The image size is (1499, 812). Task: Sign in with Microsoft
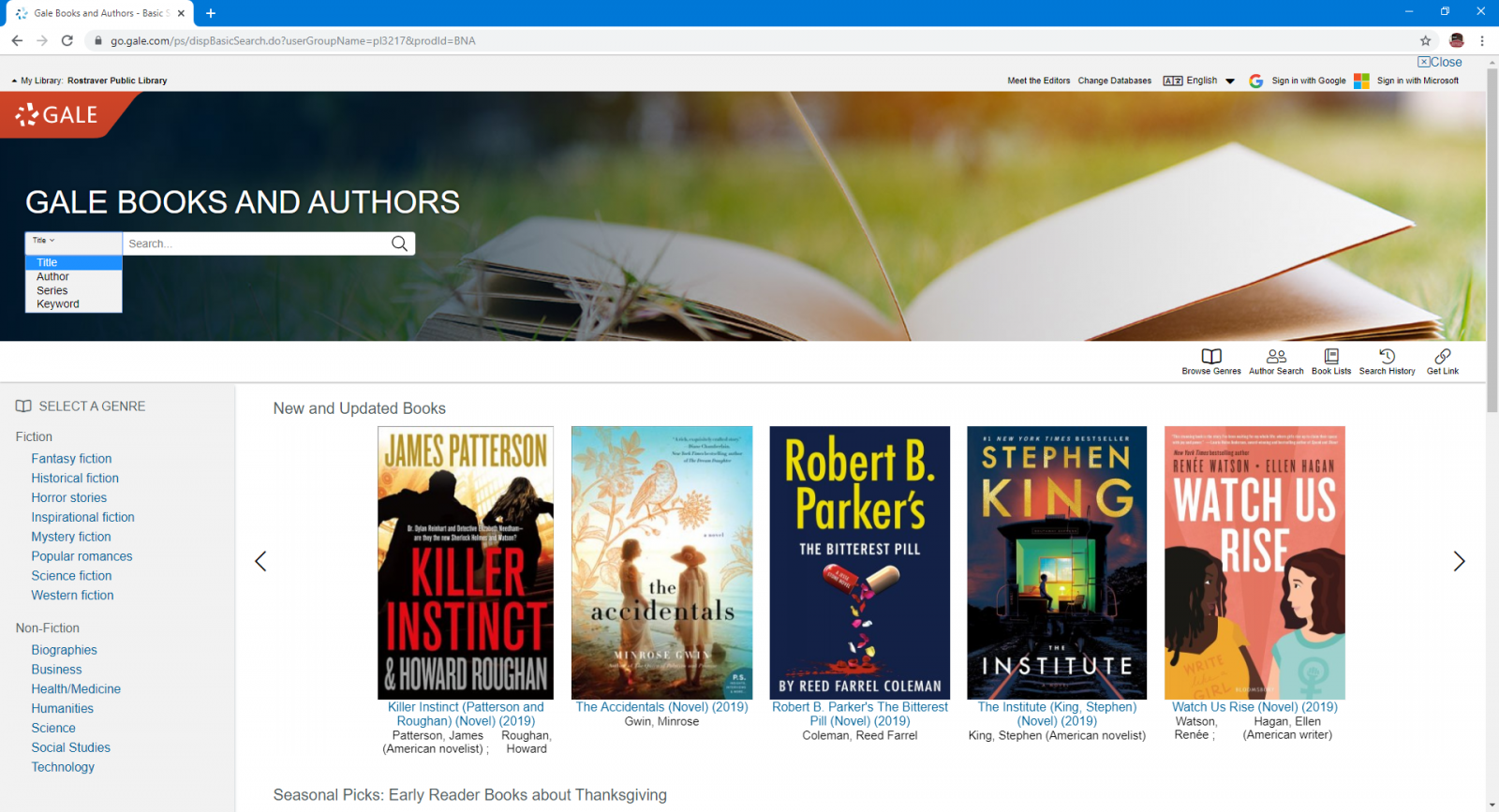1406,81
